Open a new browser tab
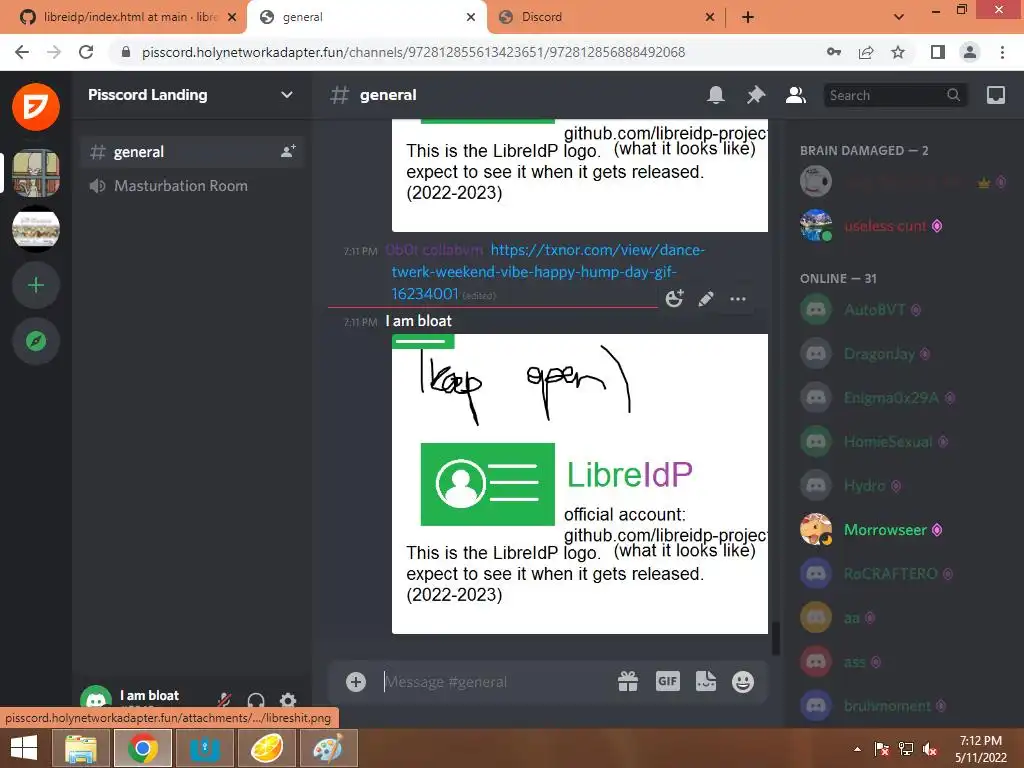 click(748, 18)
